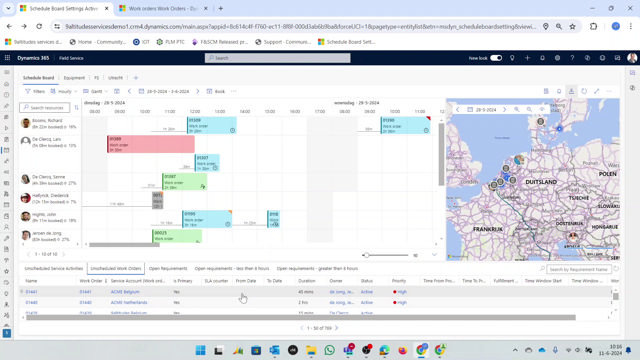This screenshot has height=360, width=640.
Task: Open Unscheduled Service Activities tab
Action: 53,269
